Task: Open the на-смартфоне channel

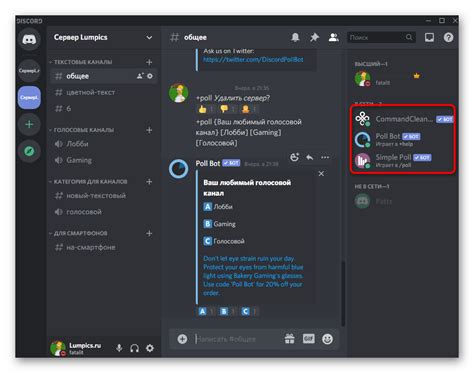Action: (x=104, y=247)
